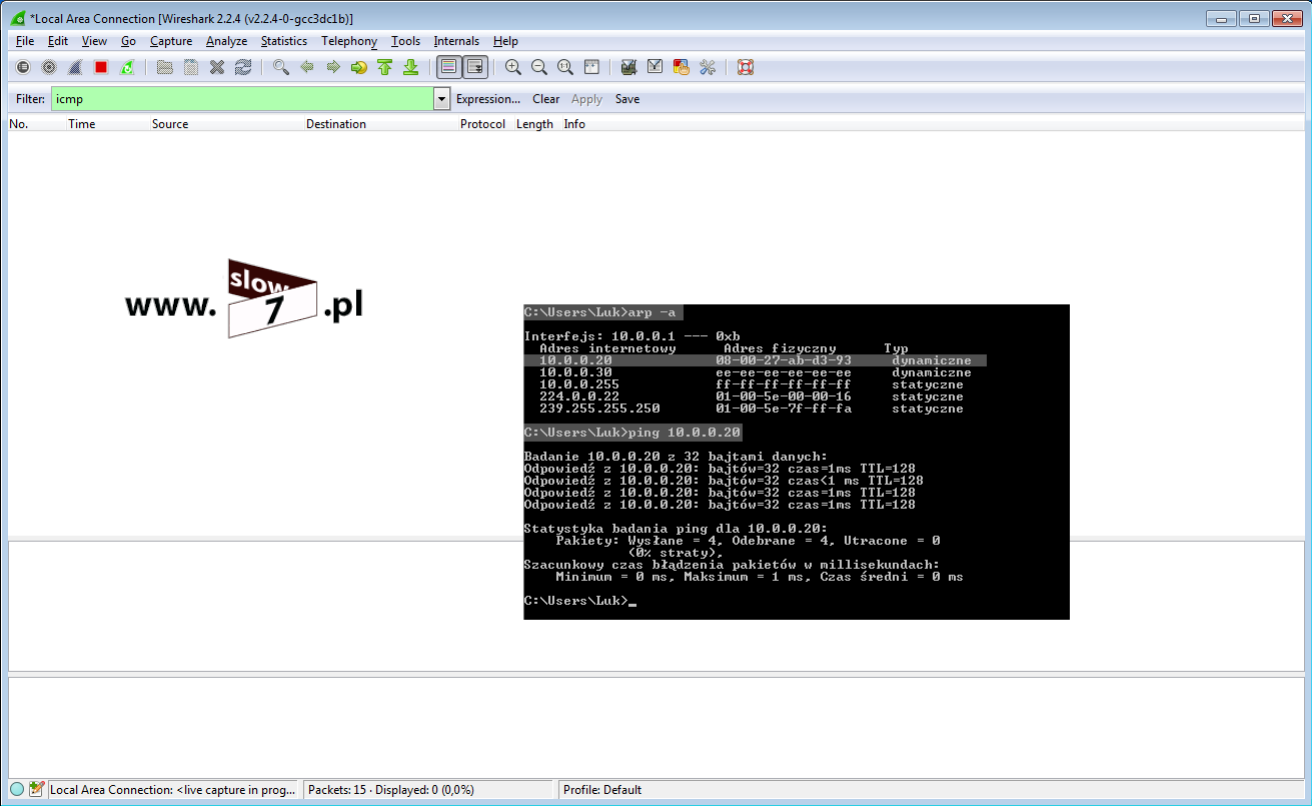
Task: Open the File menu
Action: 25,41
